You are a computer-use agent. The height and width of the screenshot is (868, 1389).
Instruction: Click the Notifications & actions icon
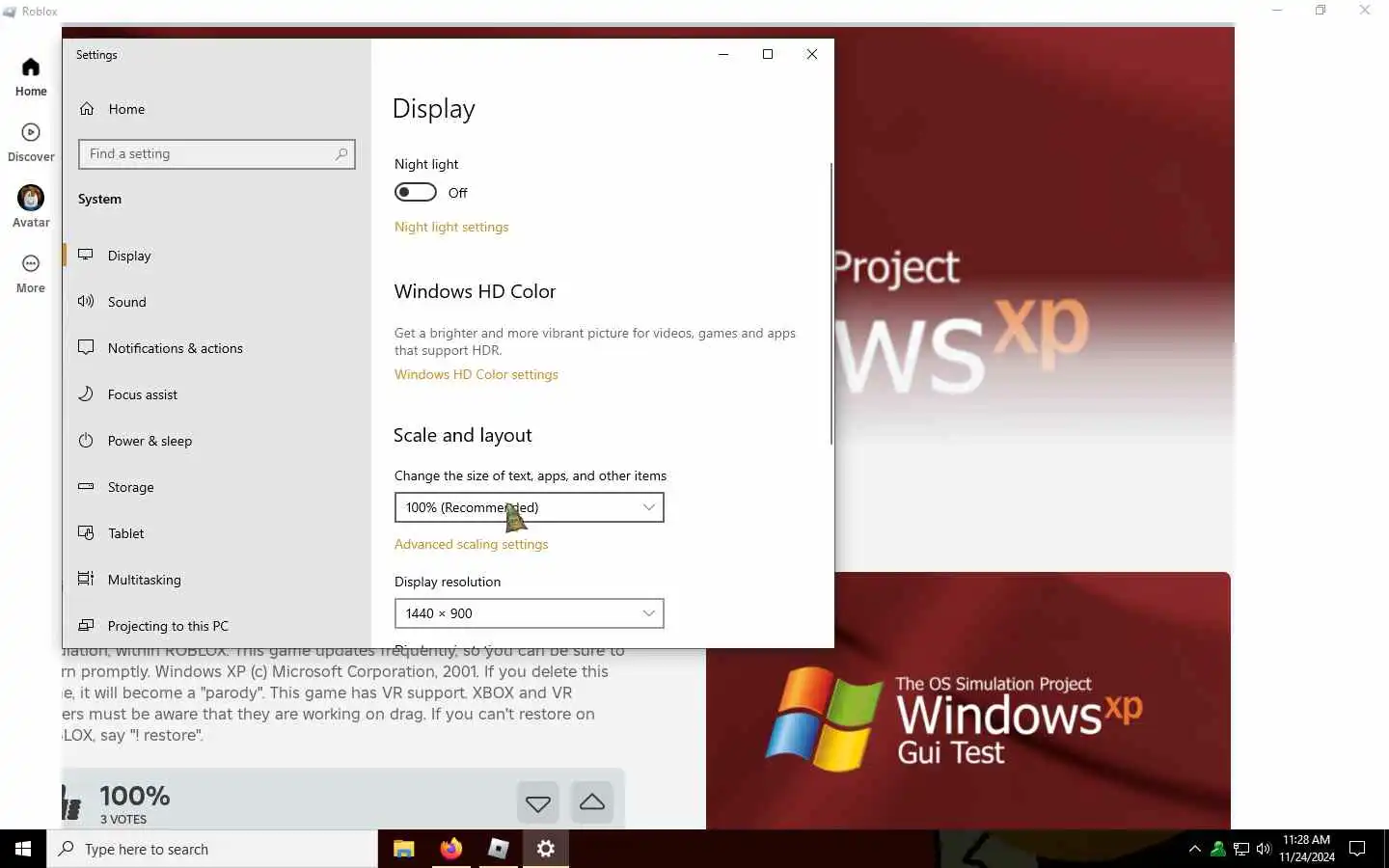[x=86, y=347]
